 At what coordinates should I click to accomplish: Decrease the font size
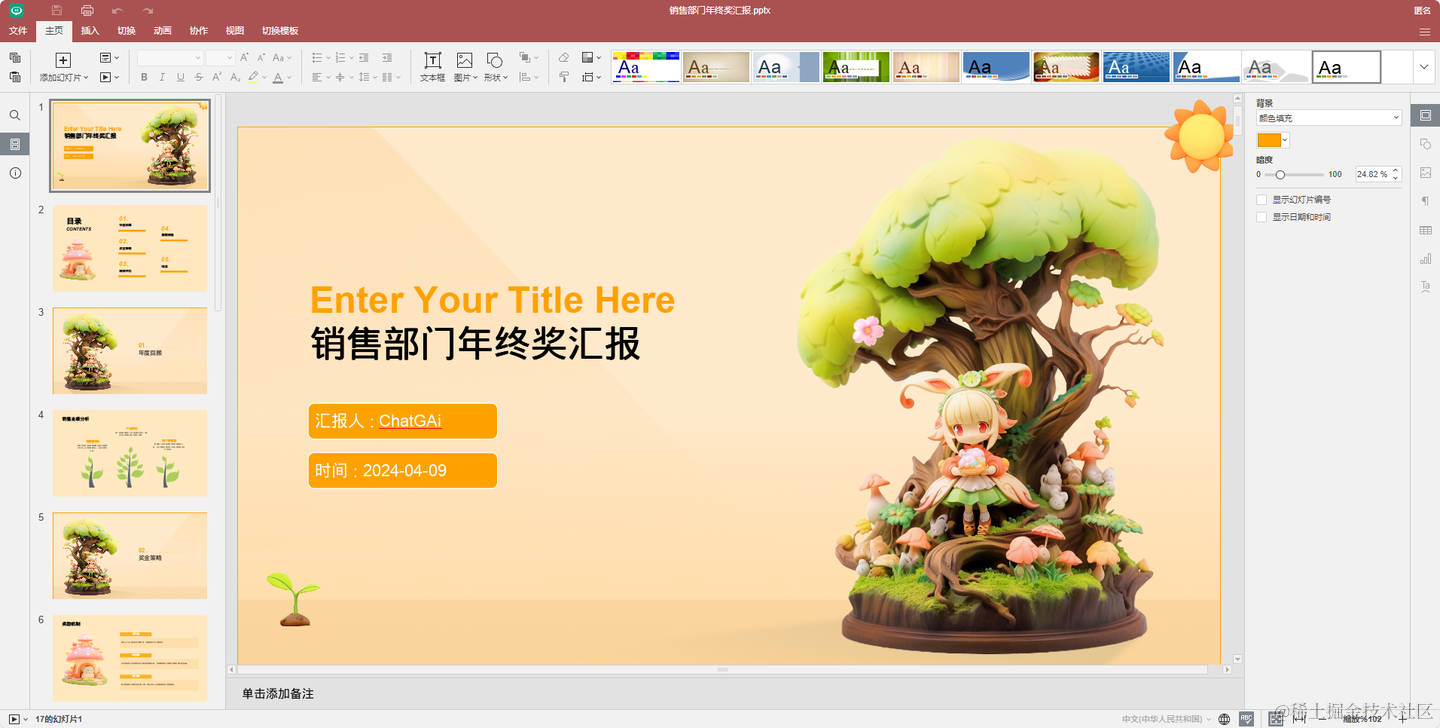pos(262,58)
